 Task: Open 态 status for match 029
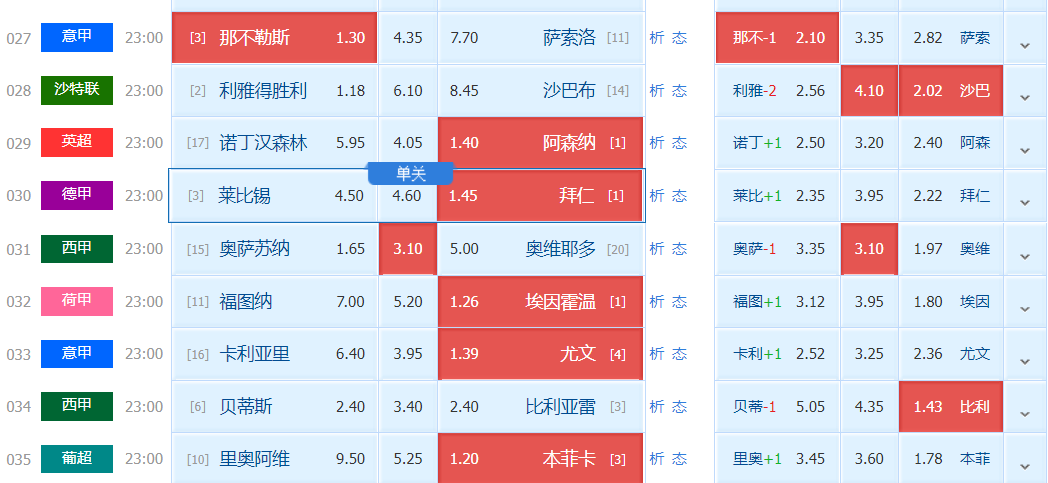[680, 143]
